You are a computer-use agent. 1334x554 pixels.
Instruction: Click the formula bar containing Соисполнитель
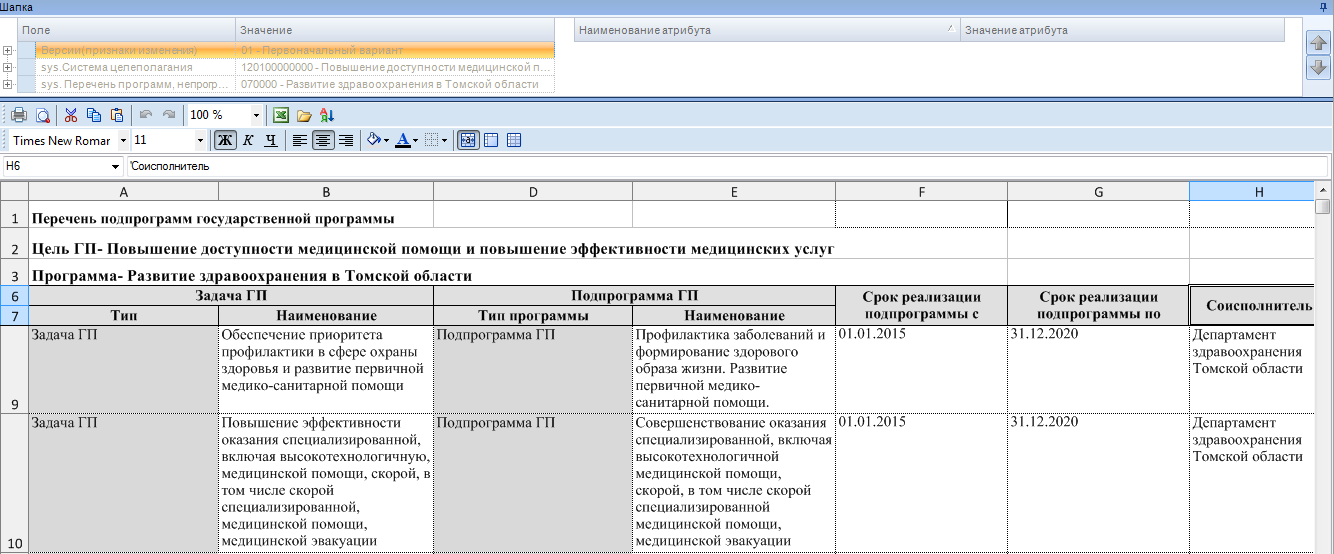726,166
